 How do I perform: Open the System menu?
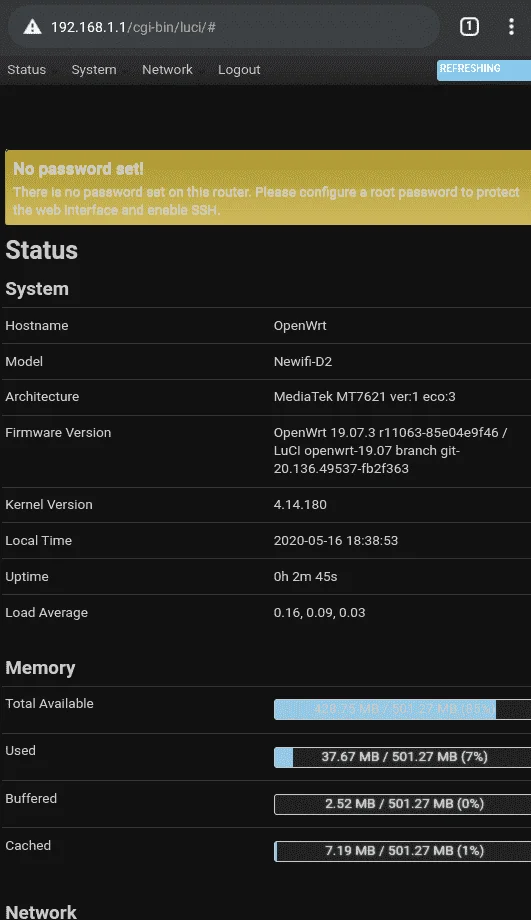click(94, 69)
